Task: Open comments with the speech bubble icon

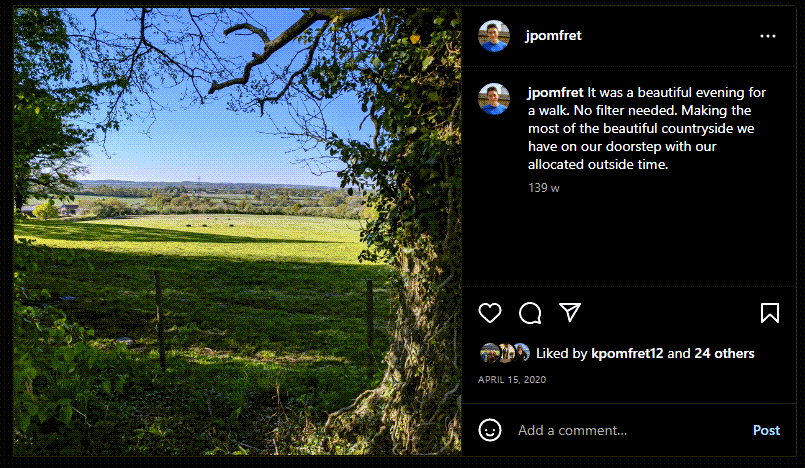Action: (x=530, y=313)
